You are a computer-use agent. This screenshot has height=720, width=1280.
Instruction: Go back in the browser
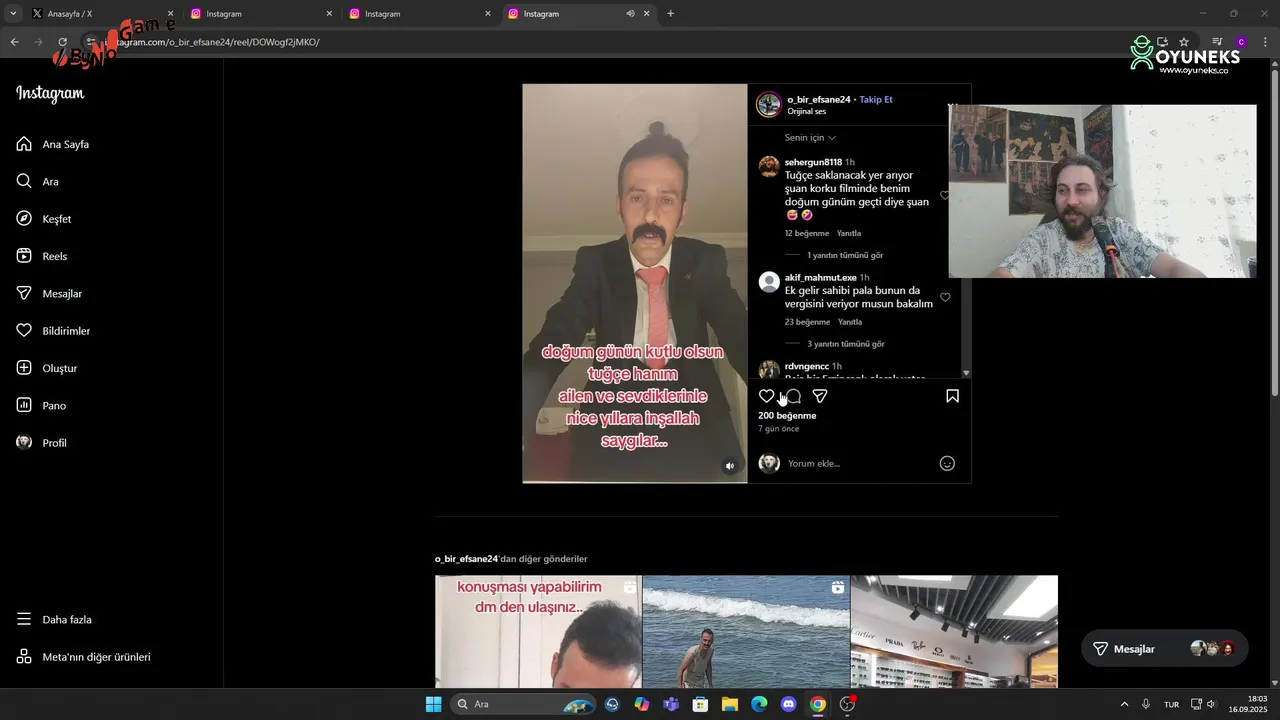[14, 42]
